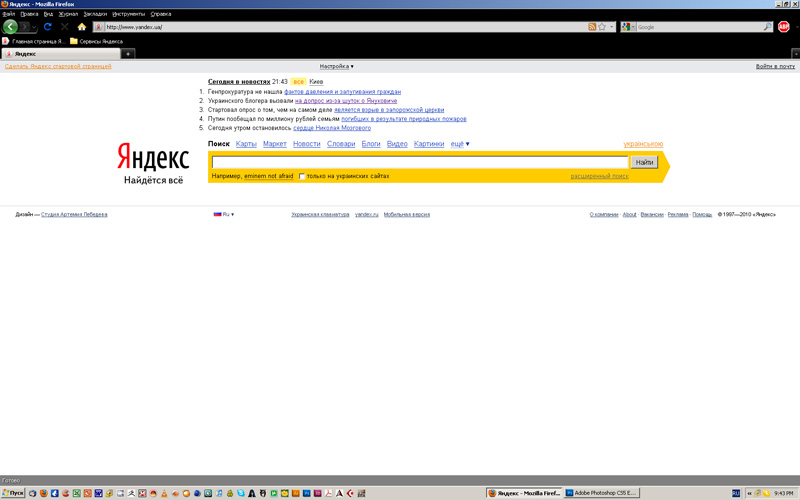Click the 'eminem not afraid' example query

[x=268, y=176]
